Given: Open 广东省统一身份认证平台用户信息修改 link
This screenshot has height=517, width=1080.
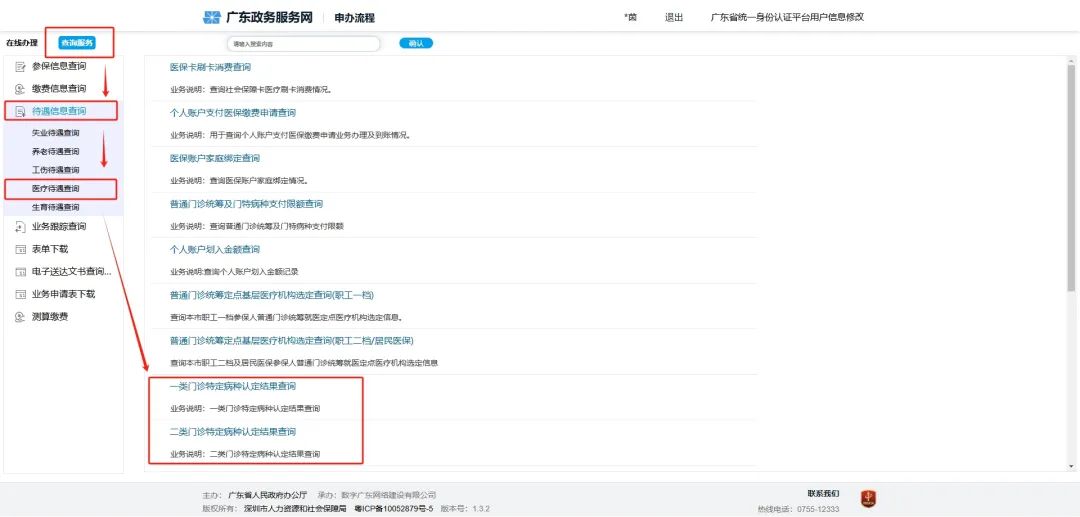Looking at the screenshot, I should tap(787, 18).
